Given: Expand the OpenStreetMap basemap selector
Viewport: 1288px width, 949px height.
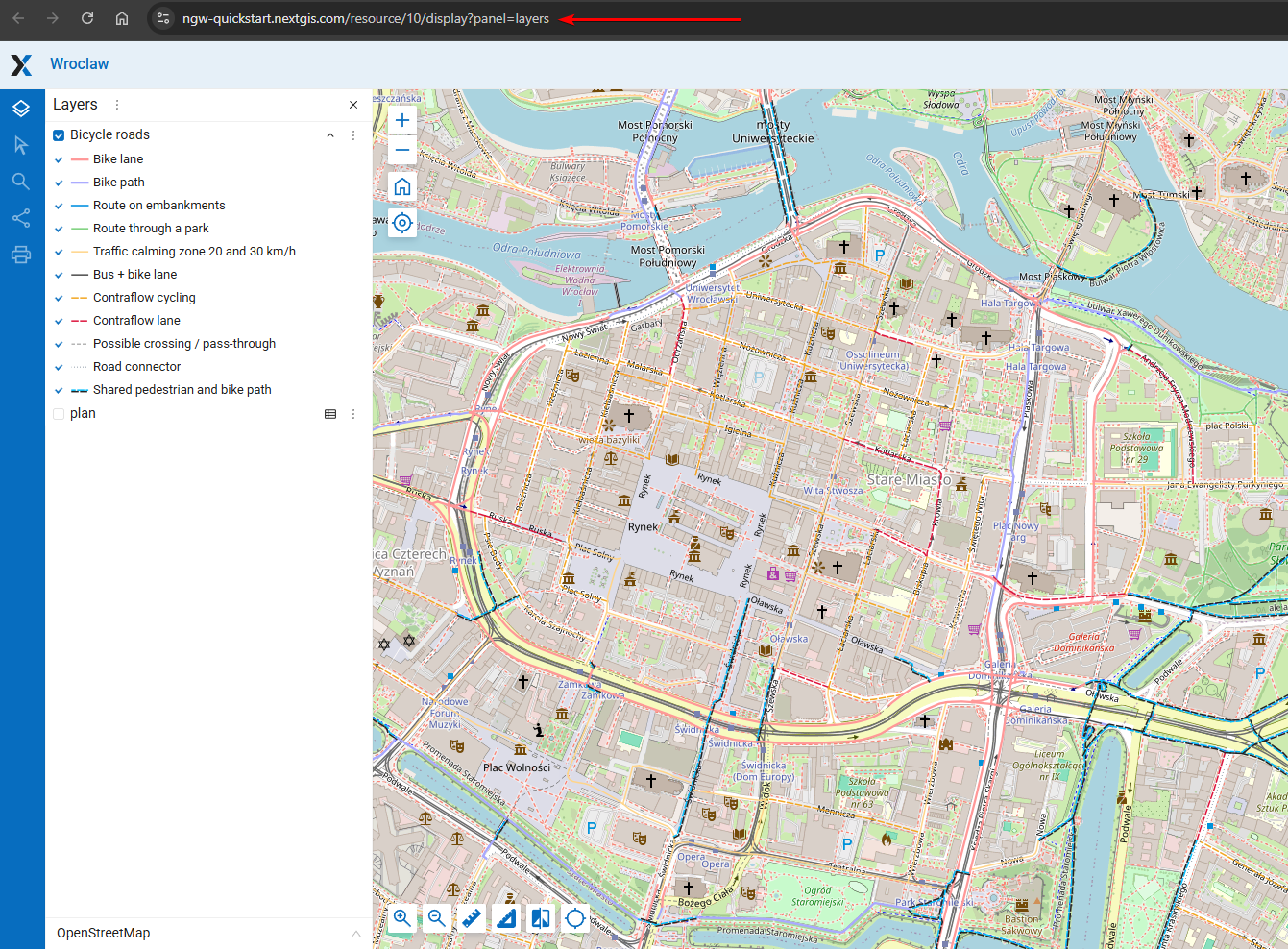Looking at the screenshot, I should click(x=355, y=933).
